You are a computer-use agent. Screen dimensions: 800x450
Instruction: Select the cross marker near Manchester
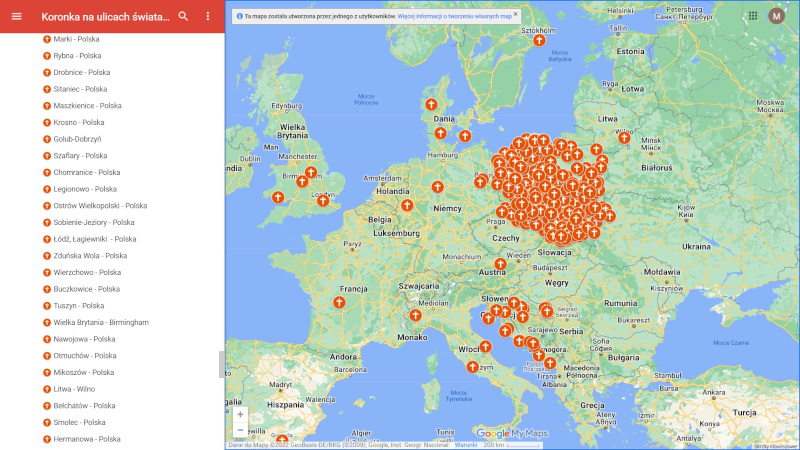[311, 172]
